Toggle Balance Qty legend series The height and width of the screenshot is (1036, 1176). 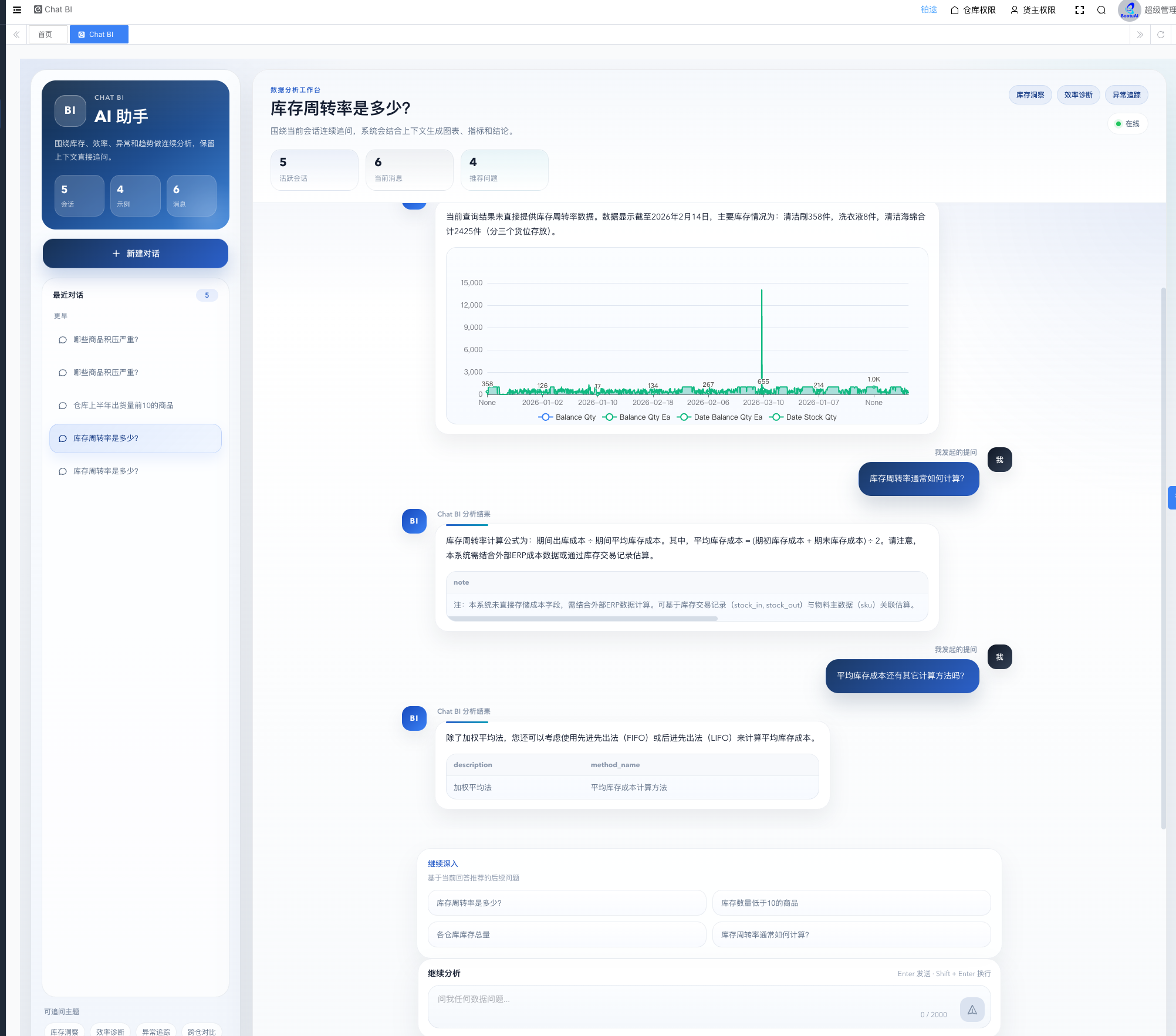tap(567, 417)
